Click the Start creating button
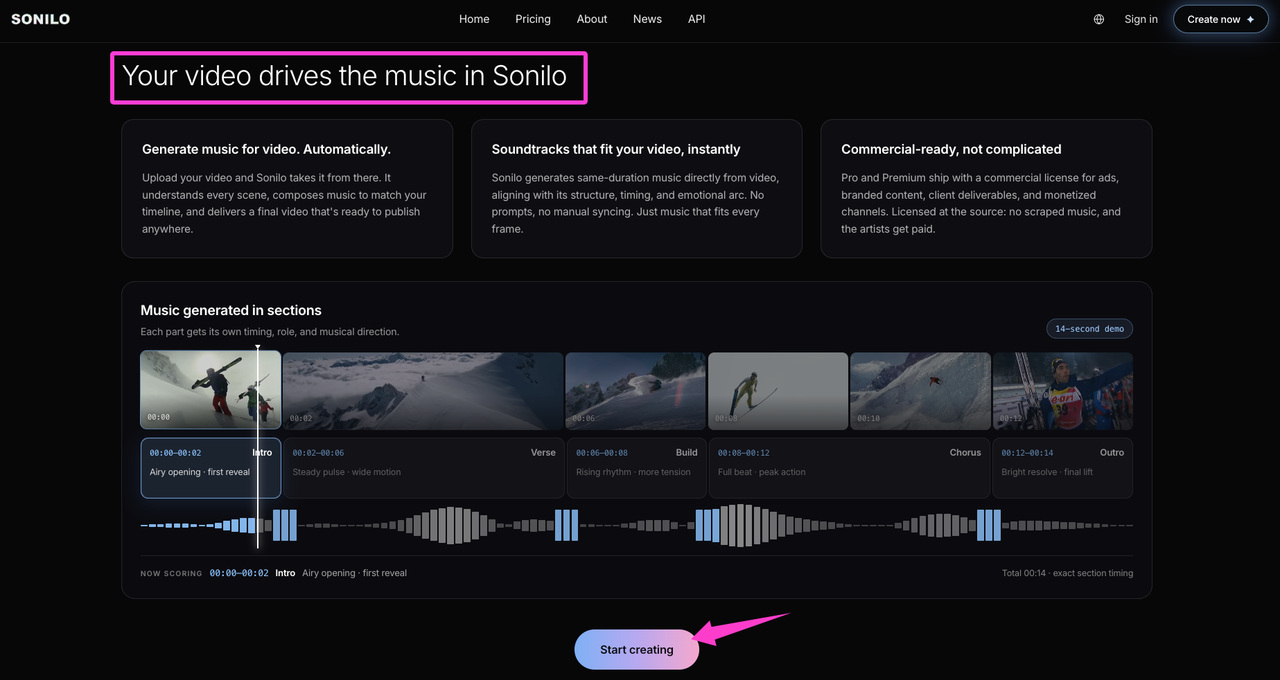This screenshot has height=680, width=1280. click(x=637, y=650)
